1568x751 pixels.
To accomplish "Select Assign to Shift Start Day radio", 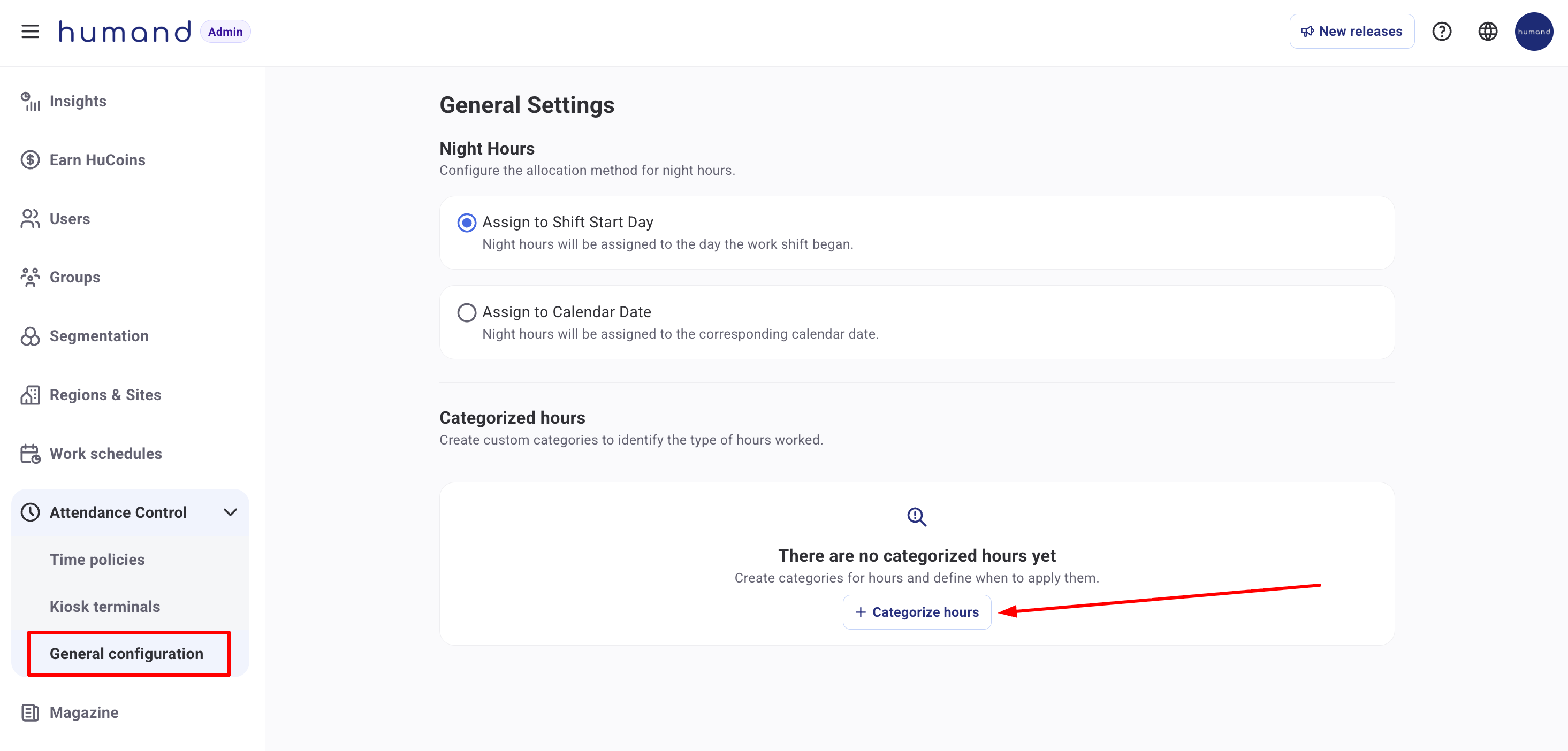I will (466, 223).
